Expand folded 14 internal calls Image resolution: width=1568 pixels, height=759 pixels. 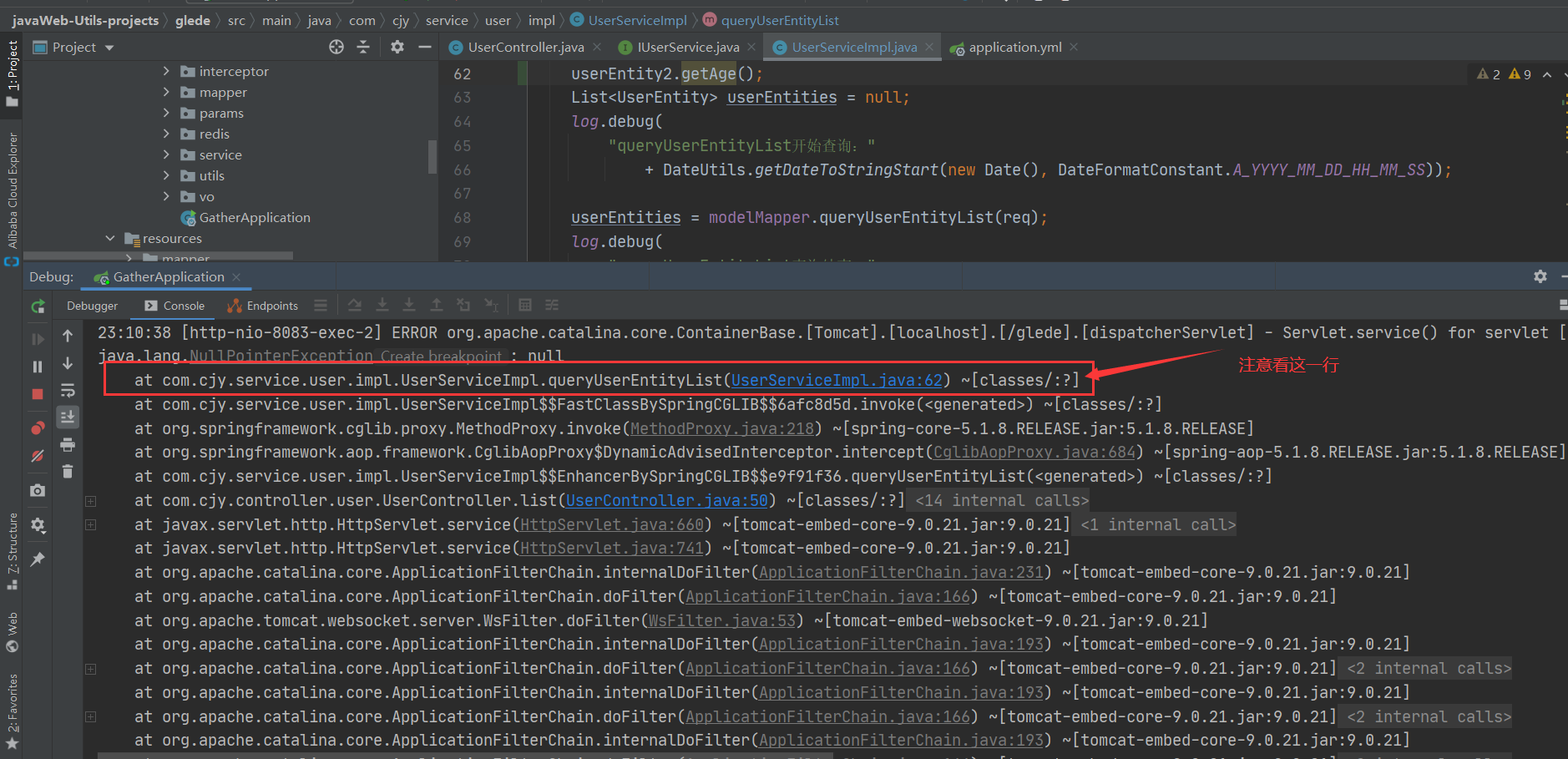1002,500
